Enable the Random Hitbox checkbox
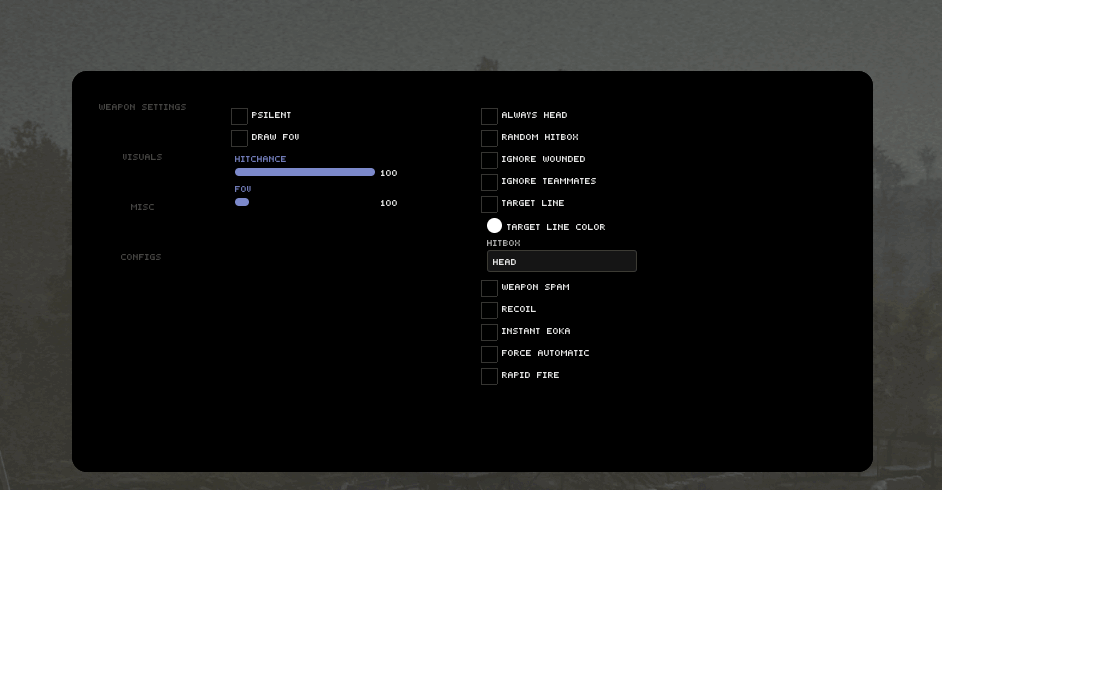The image size is (1110, 679). click(489, 138)
